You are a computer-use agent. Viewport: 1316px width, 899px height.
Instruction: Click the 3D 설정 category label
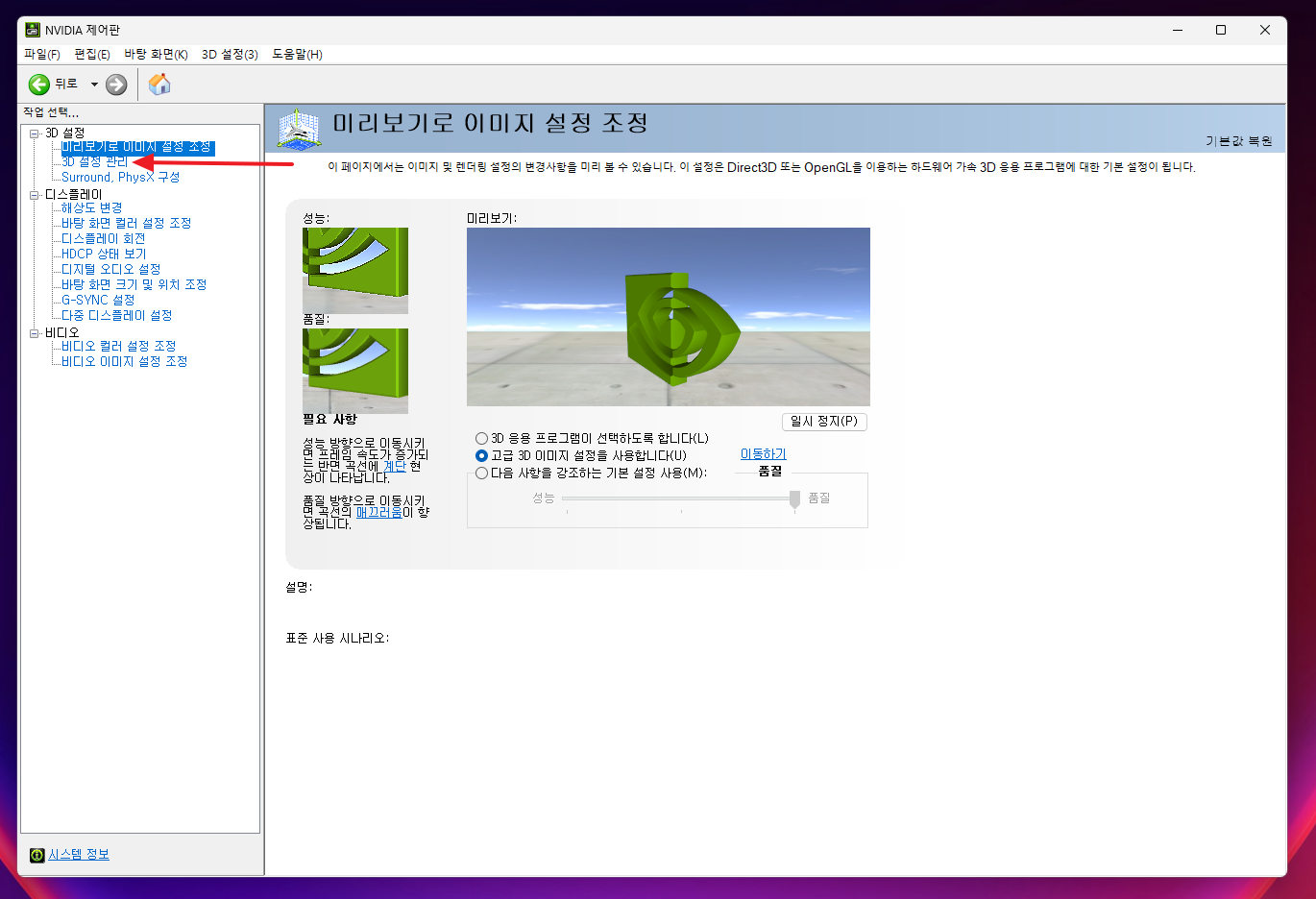click(65, 133)
